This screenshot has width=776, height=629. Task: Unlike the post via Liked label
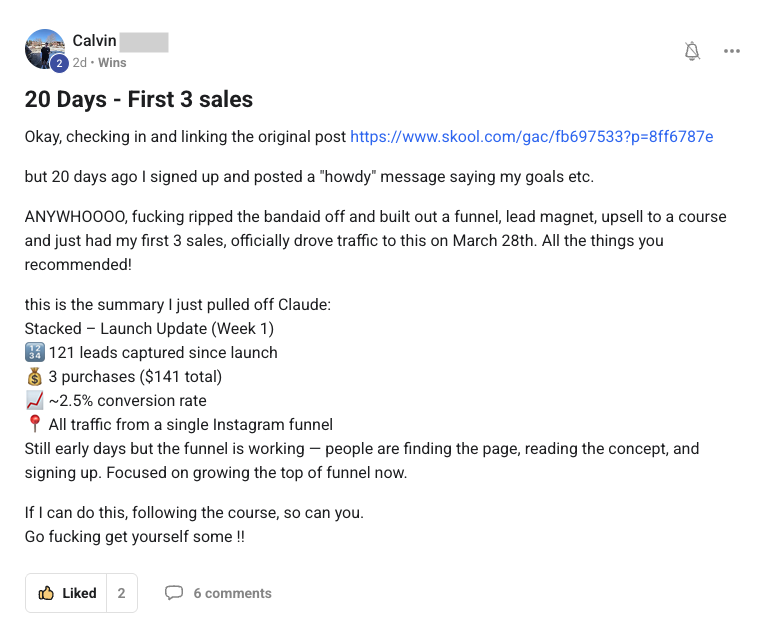click(79, 593)
